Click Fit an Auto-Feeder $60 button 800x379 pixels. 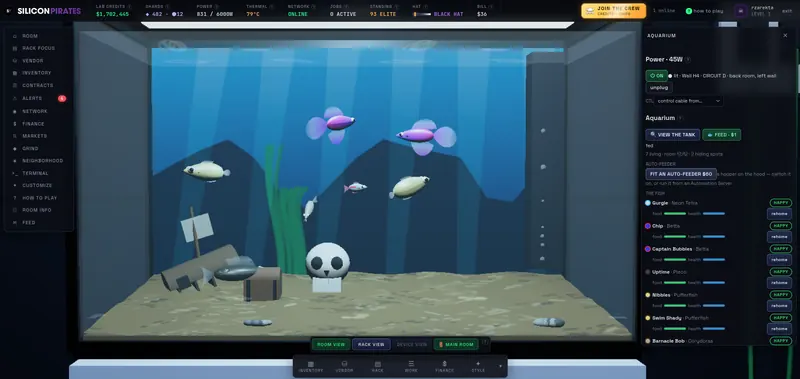coord(681,174)
